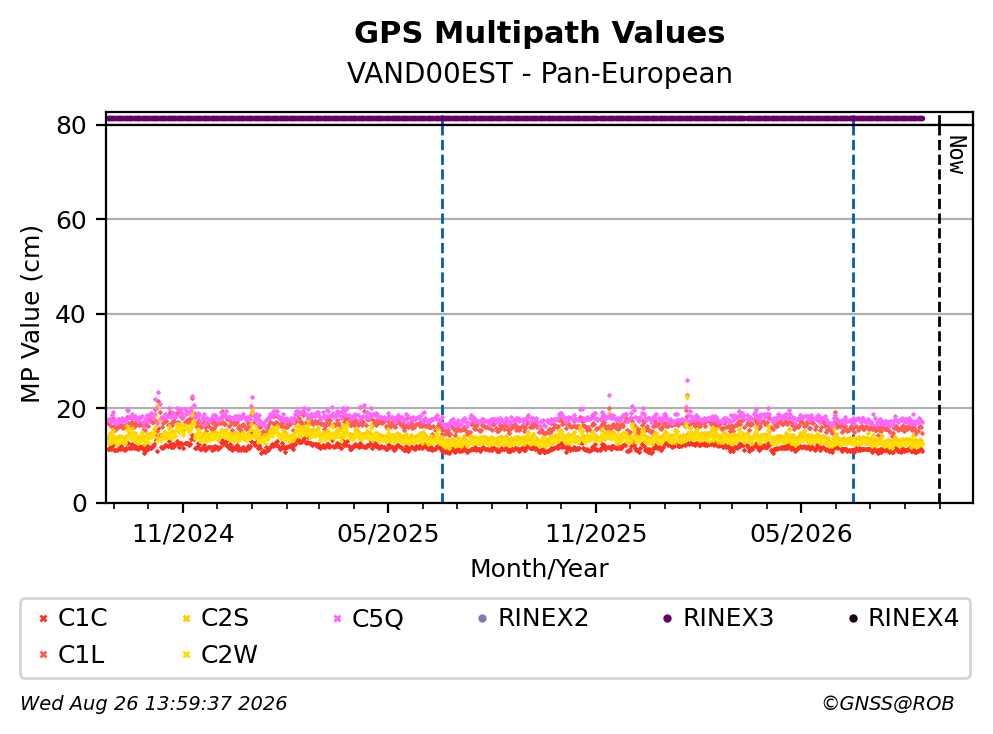This screenshot has width=993, height=734.
Task: Click the C2S orange legend marker
Action: pyautogui.click(x=187, y=619)
